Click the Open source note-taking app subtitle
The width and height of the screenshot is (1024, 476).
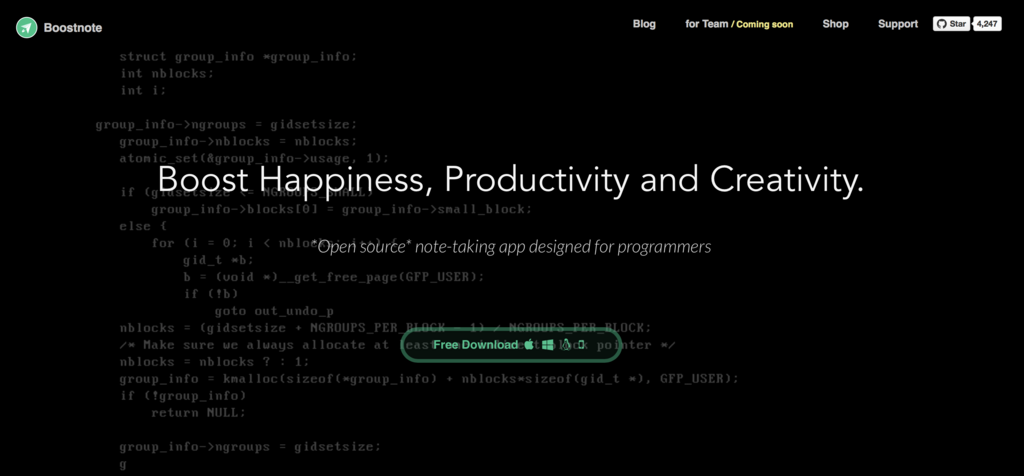click(511, 247)
